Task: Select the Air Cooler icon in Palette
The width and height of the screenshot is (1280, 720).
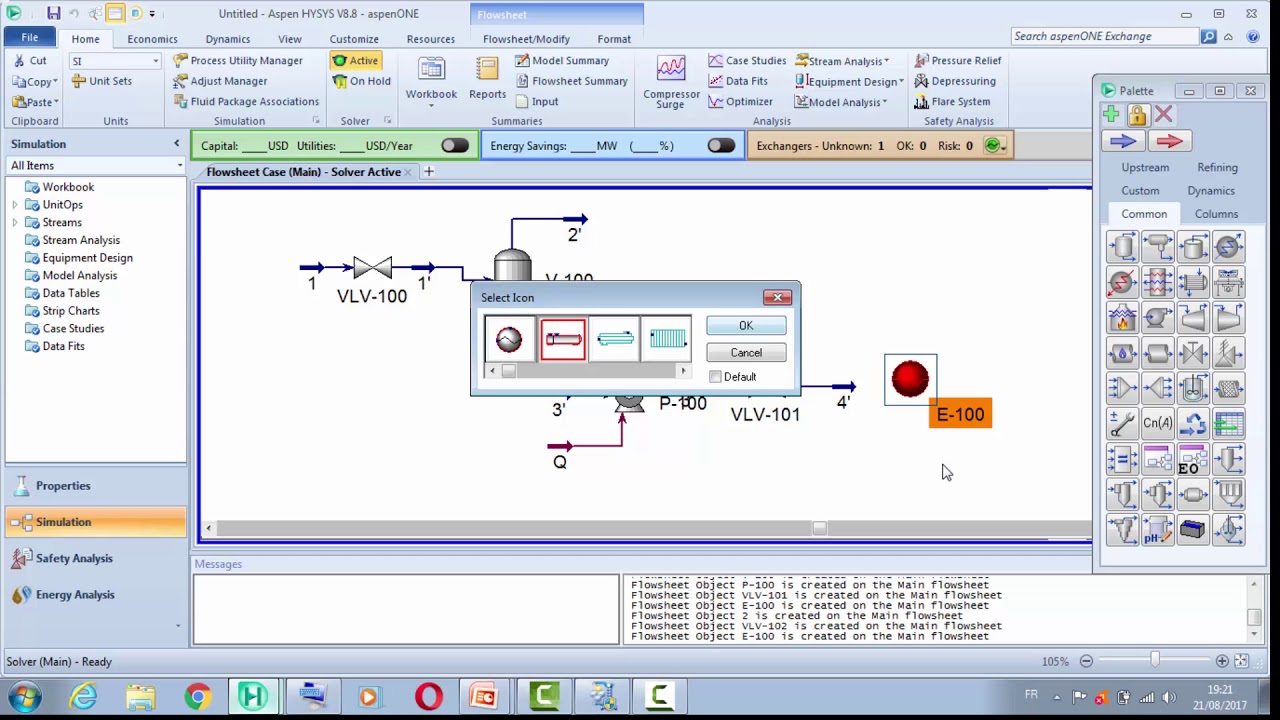Action: pos(1229,282)
